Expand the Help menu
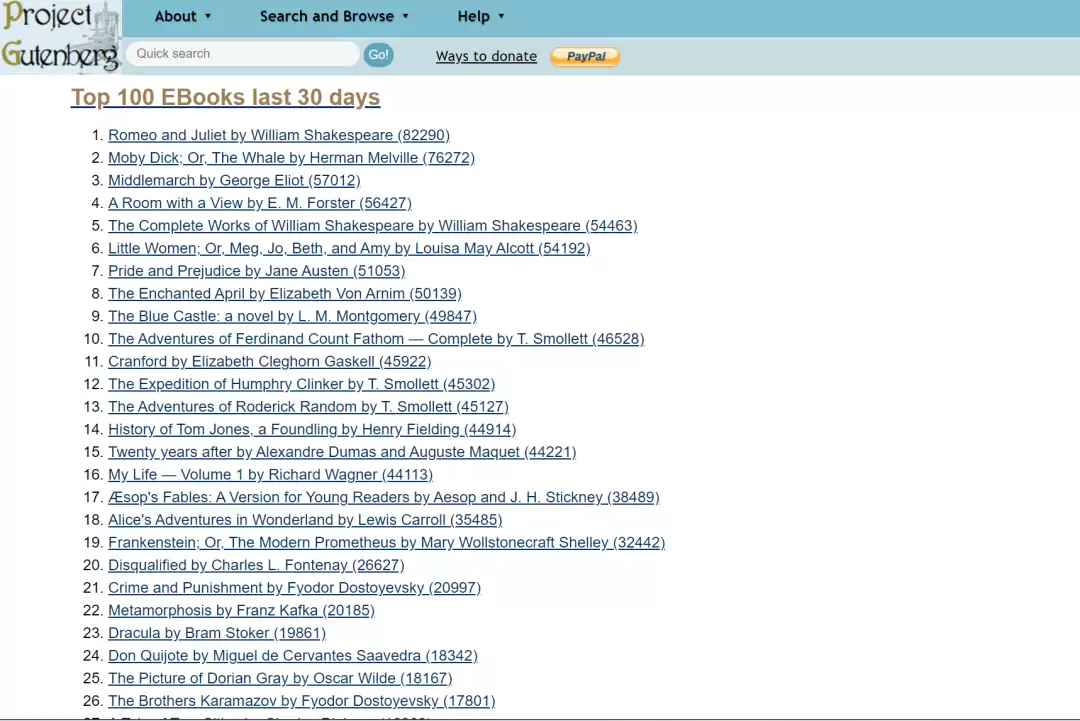The image size is (1080, 721). [481, 16]
